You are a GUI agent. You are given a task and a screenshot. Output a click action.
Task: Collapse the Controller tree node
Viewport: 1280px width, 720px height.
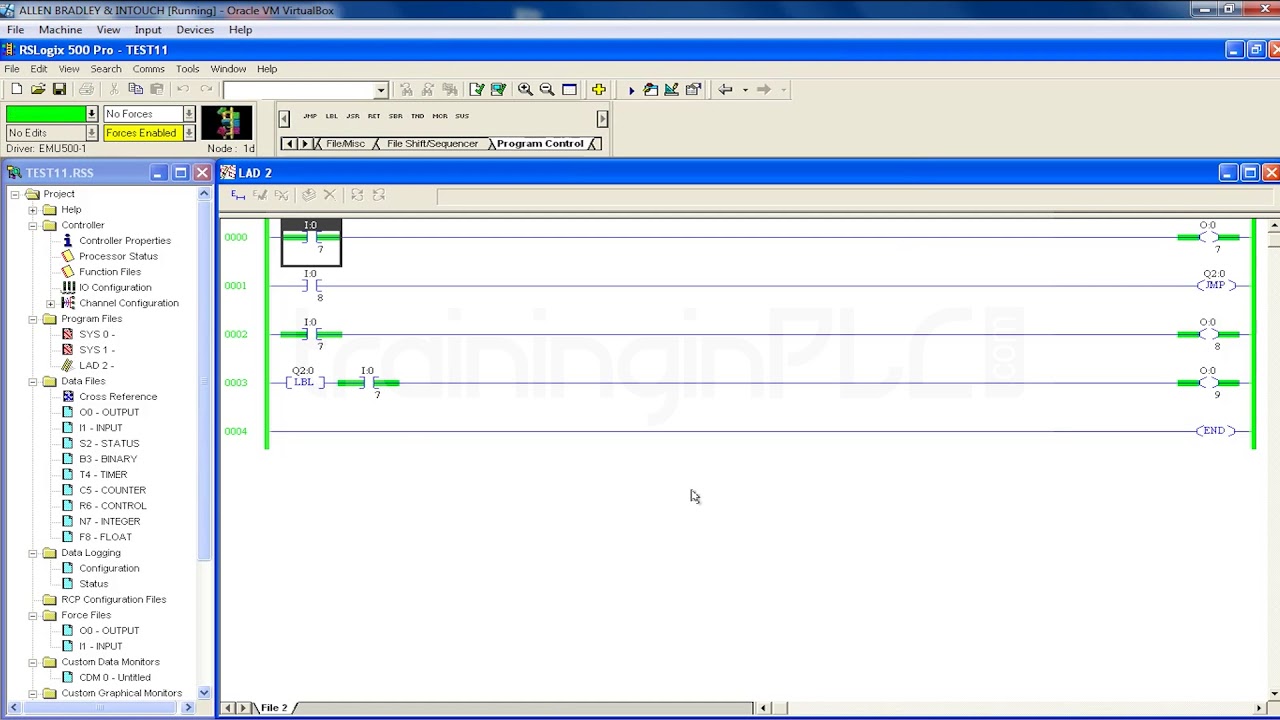pos(33,225)
